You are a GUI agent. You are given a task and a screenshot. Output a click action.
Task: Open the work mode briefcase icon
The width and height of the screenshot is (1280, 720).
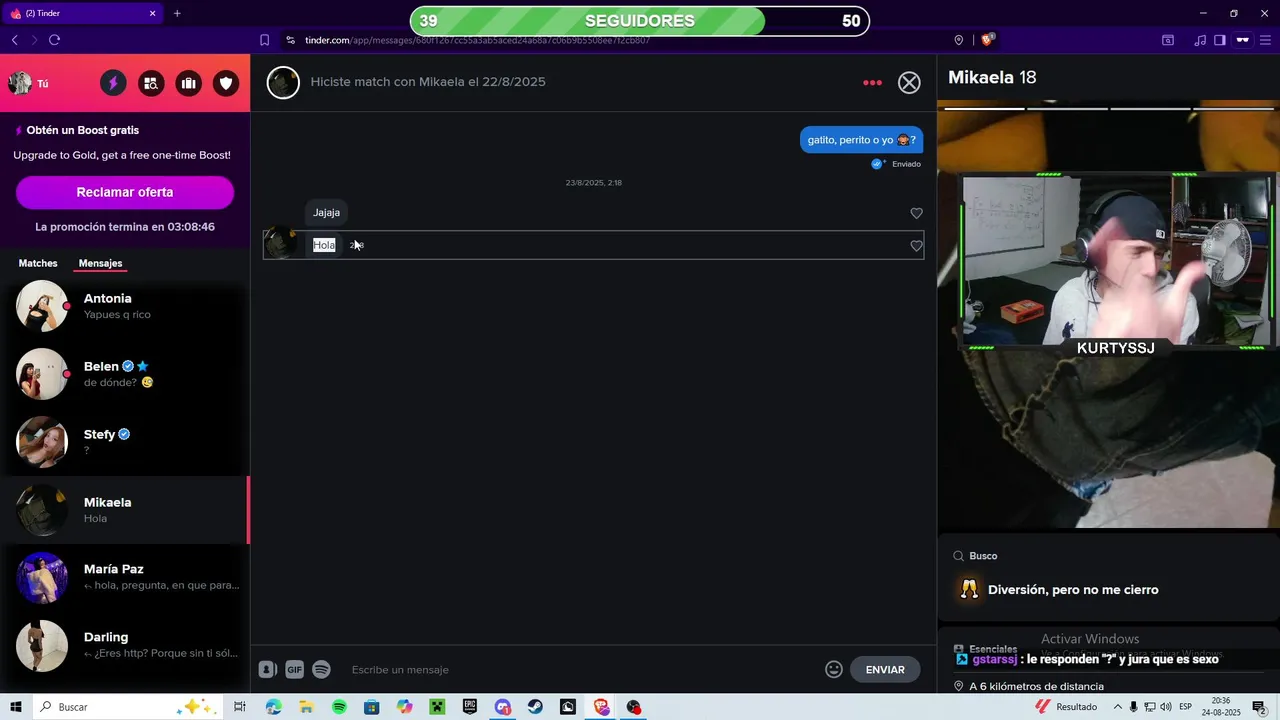(x=189, y=84)
